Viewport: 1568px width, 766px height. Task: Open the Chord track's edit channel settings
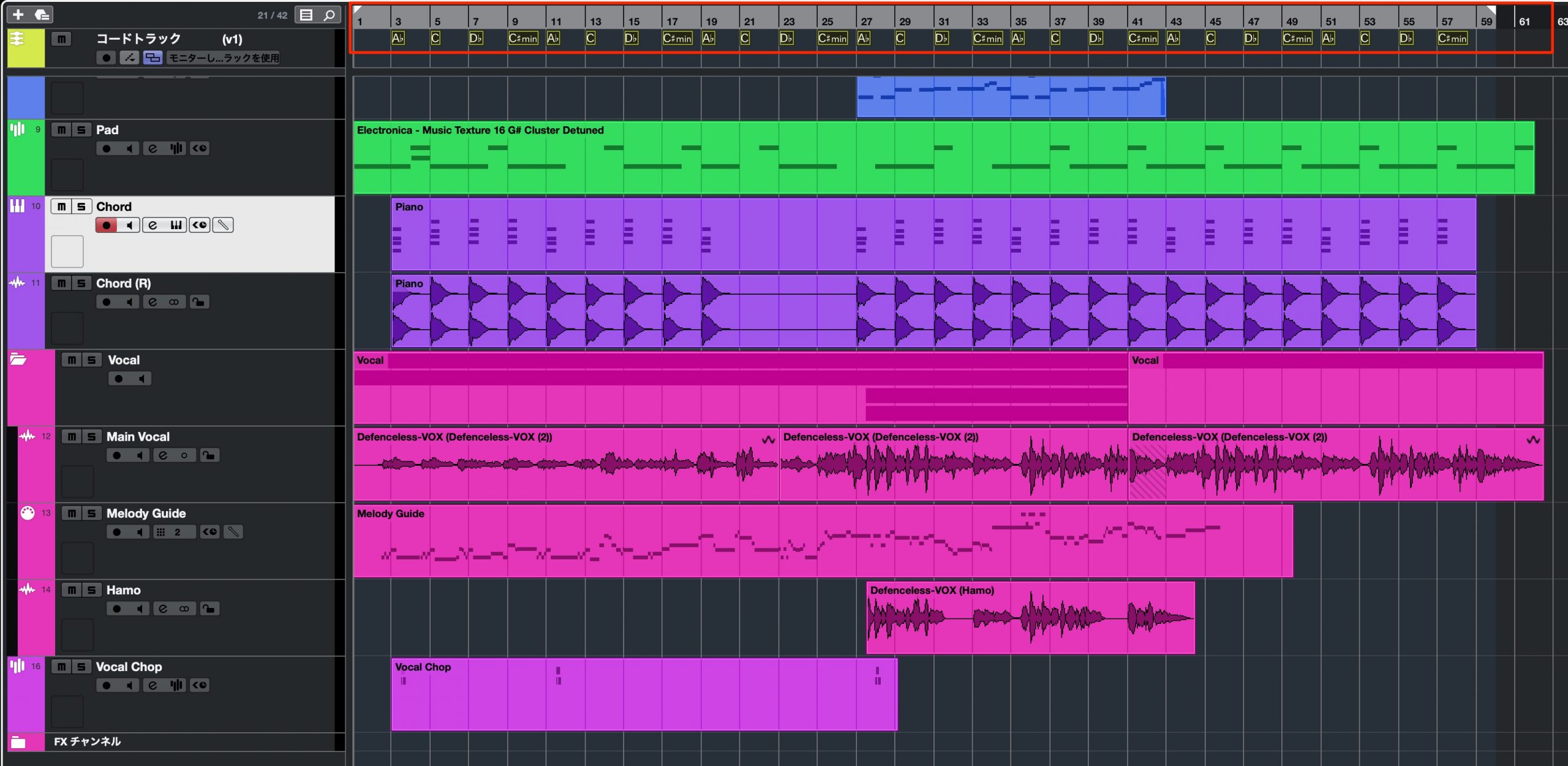(x=153, y=225)
